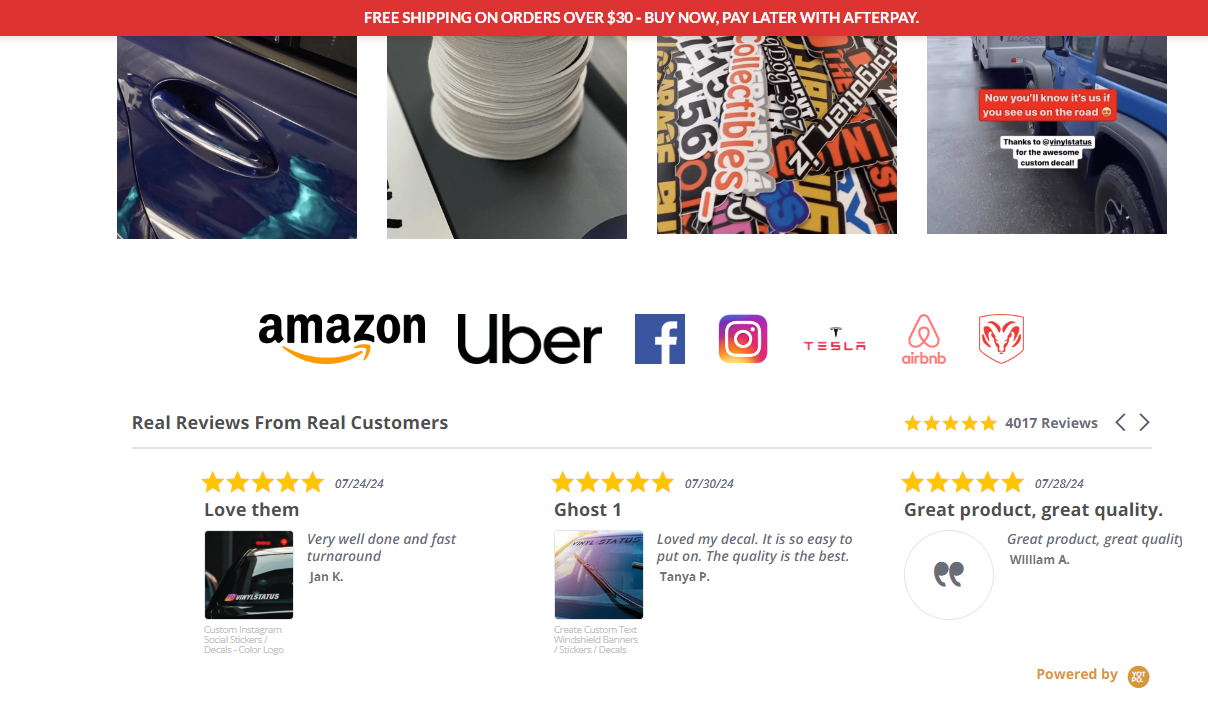1208x712 pixels.
Task: Click the Yotpo badge icon
Action: pyautogui.click(x=1138, y=676)
